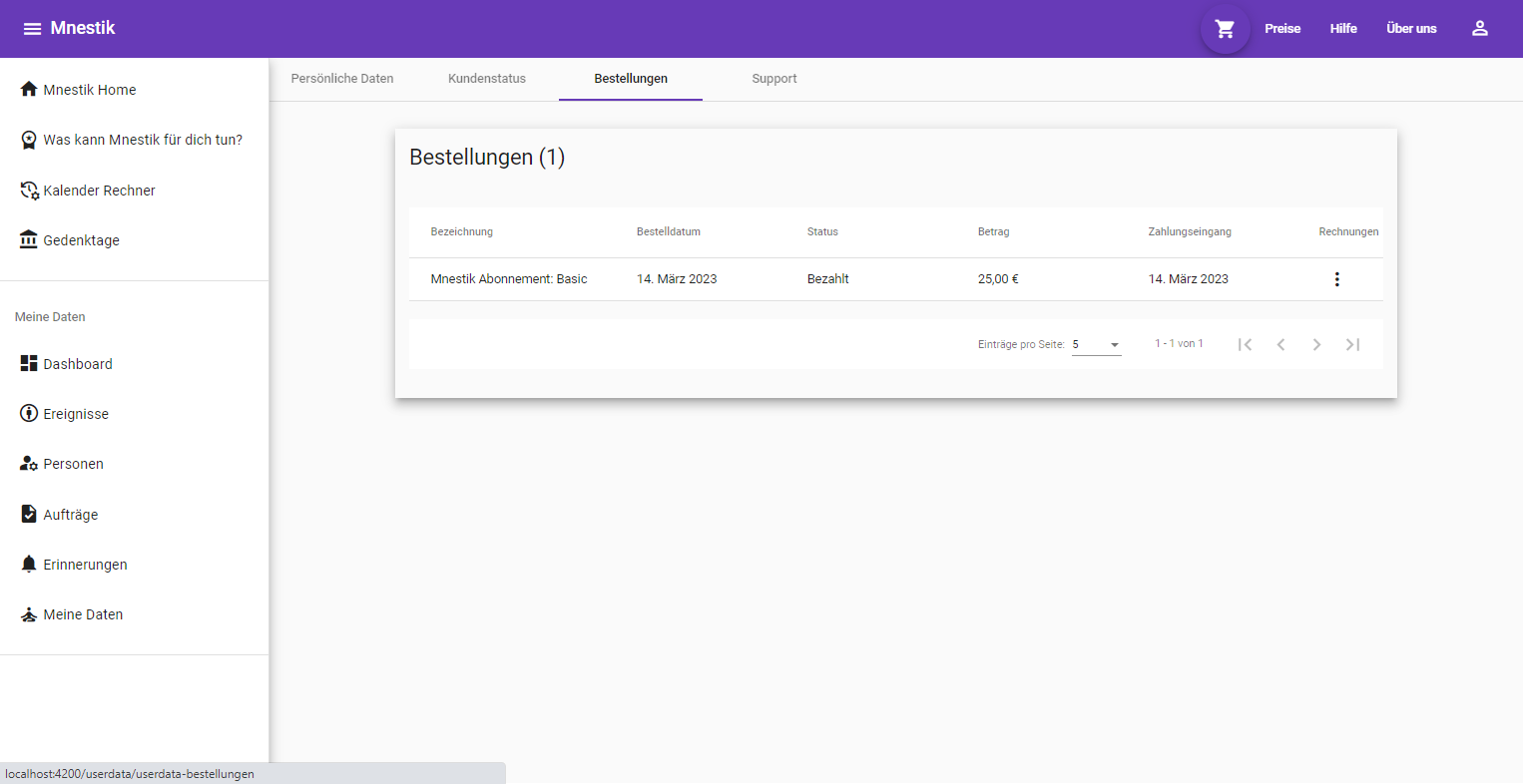Go to the last page of orders
Screen dimensions: 1523x784
tap(1352, 344)
